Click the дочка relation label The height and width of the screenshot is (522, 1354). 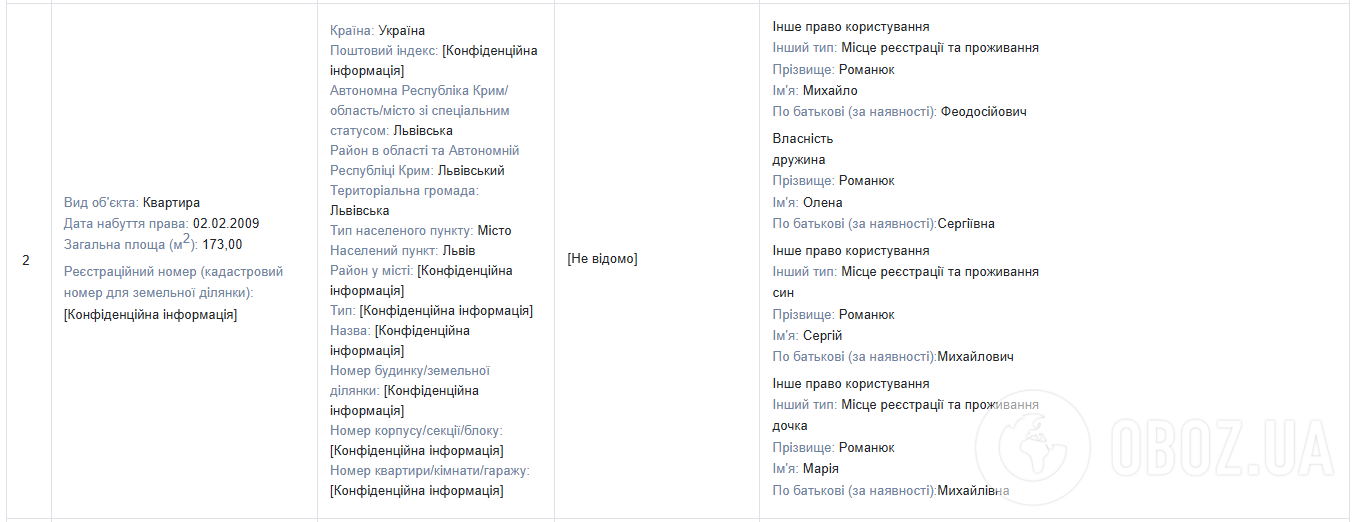pyautogui.click(x=790, y=426)
